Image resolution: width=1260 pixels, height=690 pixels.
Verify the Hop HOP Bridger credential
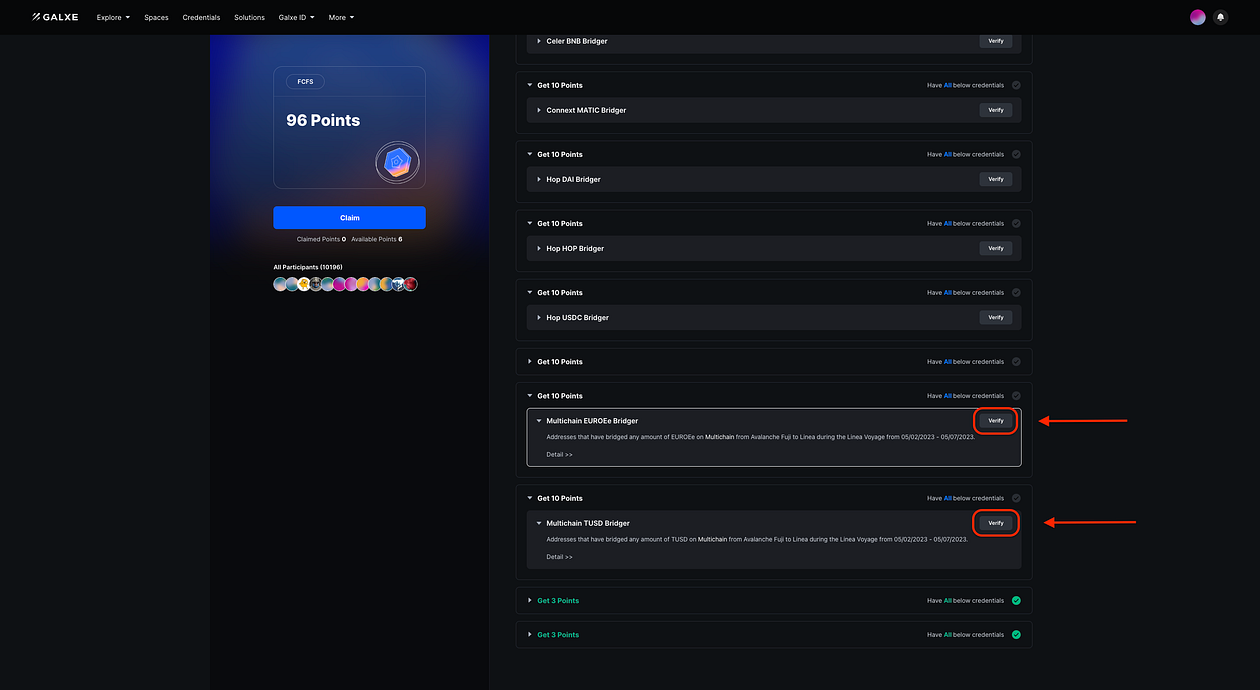click(x=995, y=248)
